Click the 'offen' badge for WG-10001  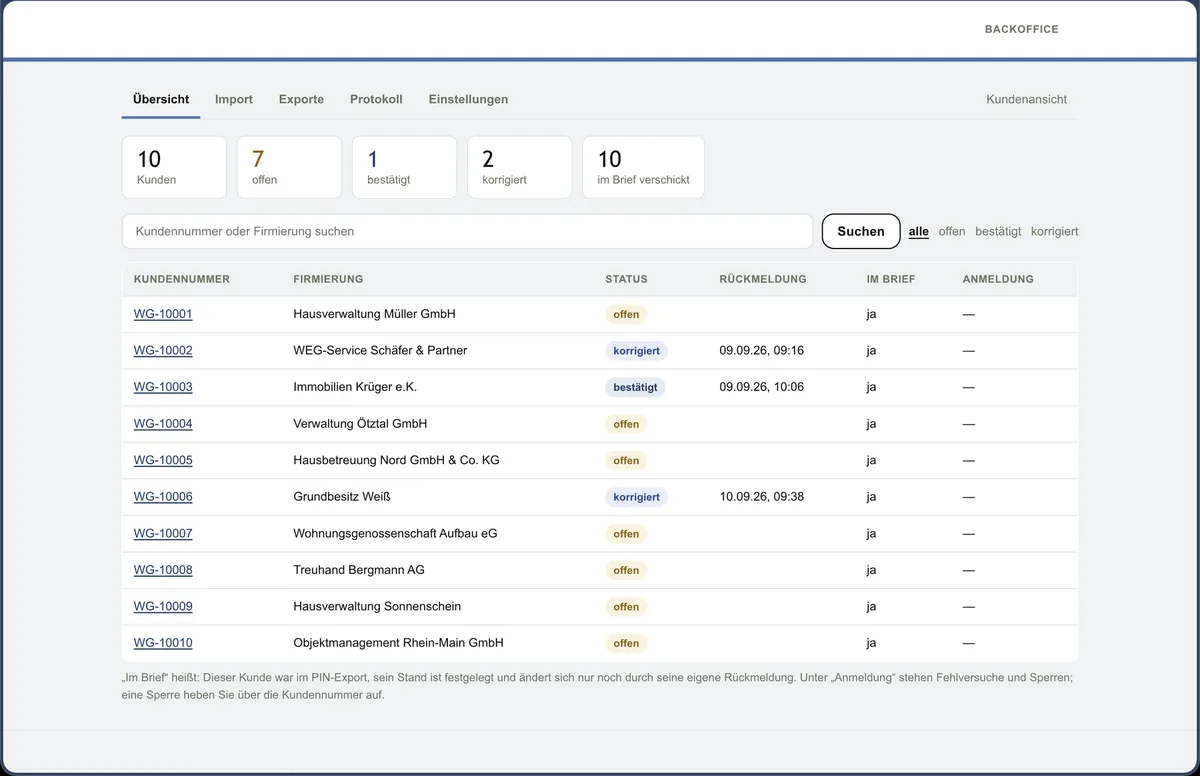point(626,314)
